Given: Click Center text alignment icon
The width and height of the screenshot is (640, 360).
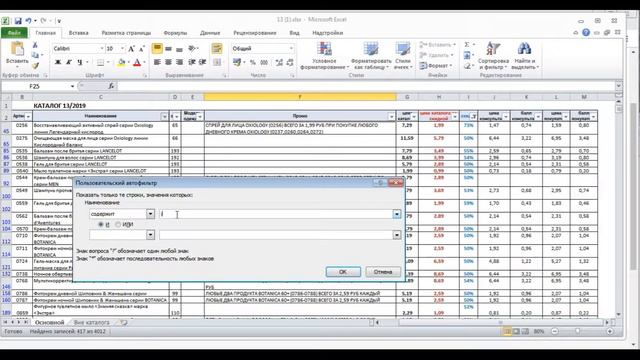Looking at the screenshot, I should click(x=168, y=62).
